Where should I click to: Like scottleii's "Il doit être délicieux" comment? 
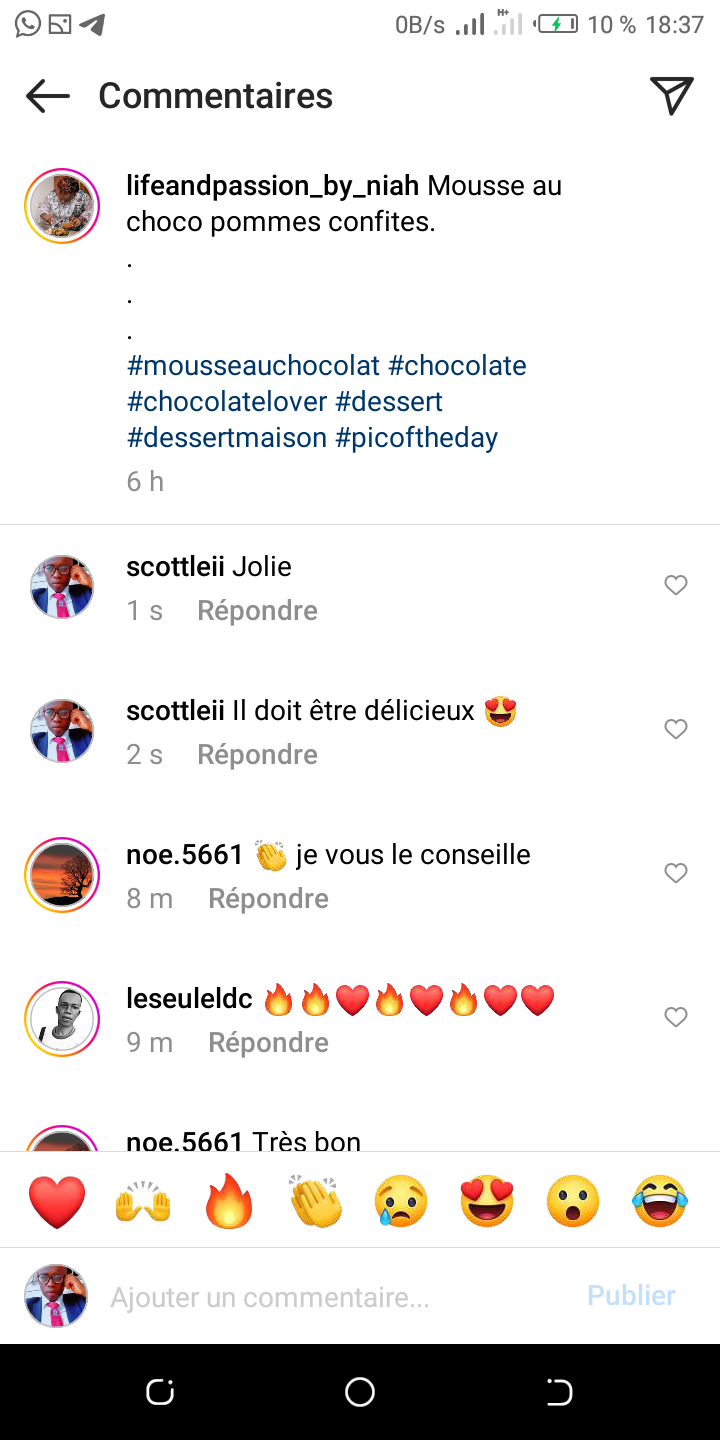[x=676, y=729]
